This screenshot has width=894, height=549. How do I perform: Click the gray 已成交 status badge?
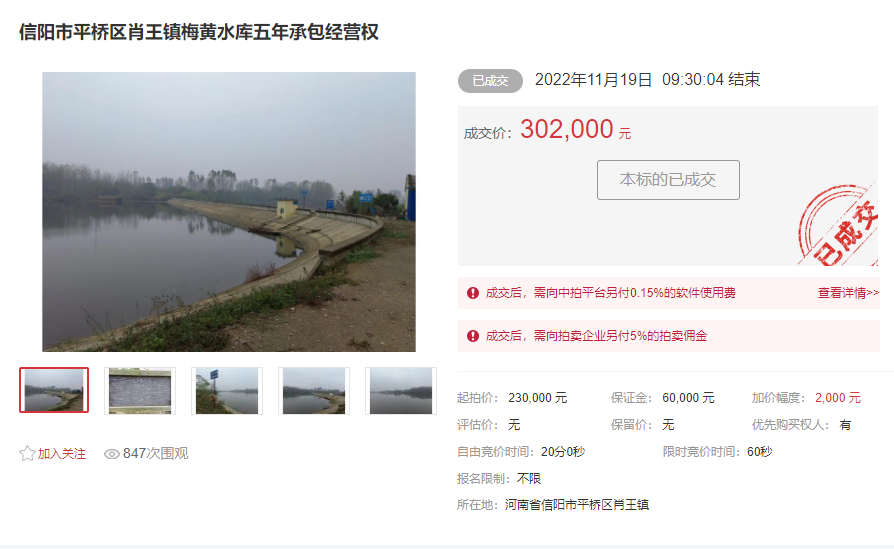[490, 81]
